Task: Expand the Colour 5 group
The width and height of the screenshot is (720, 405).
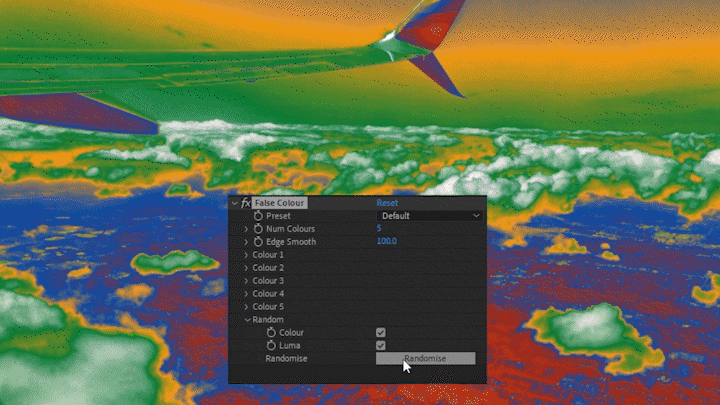Action: [246, 307]
